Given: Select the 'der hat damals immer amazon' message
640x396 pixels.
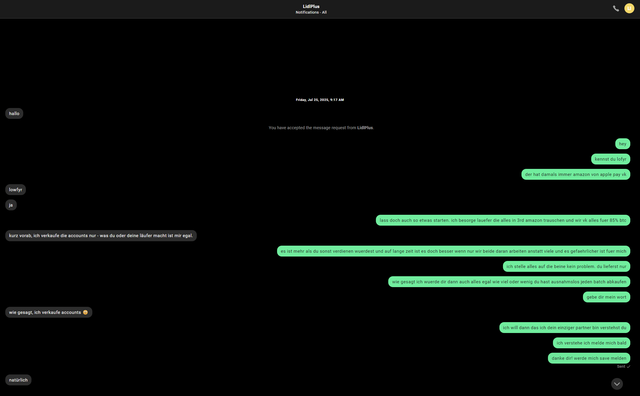Looking at the screenshot, I should tap(576, 174).
